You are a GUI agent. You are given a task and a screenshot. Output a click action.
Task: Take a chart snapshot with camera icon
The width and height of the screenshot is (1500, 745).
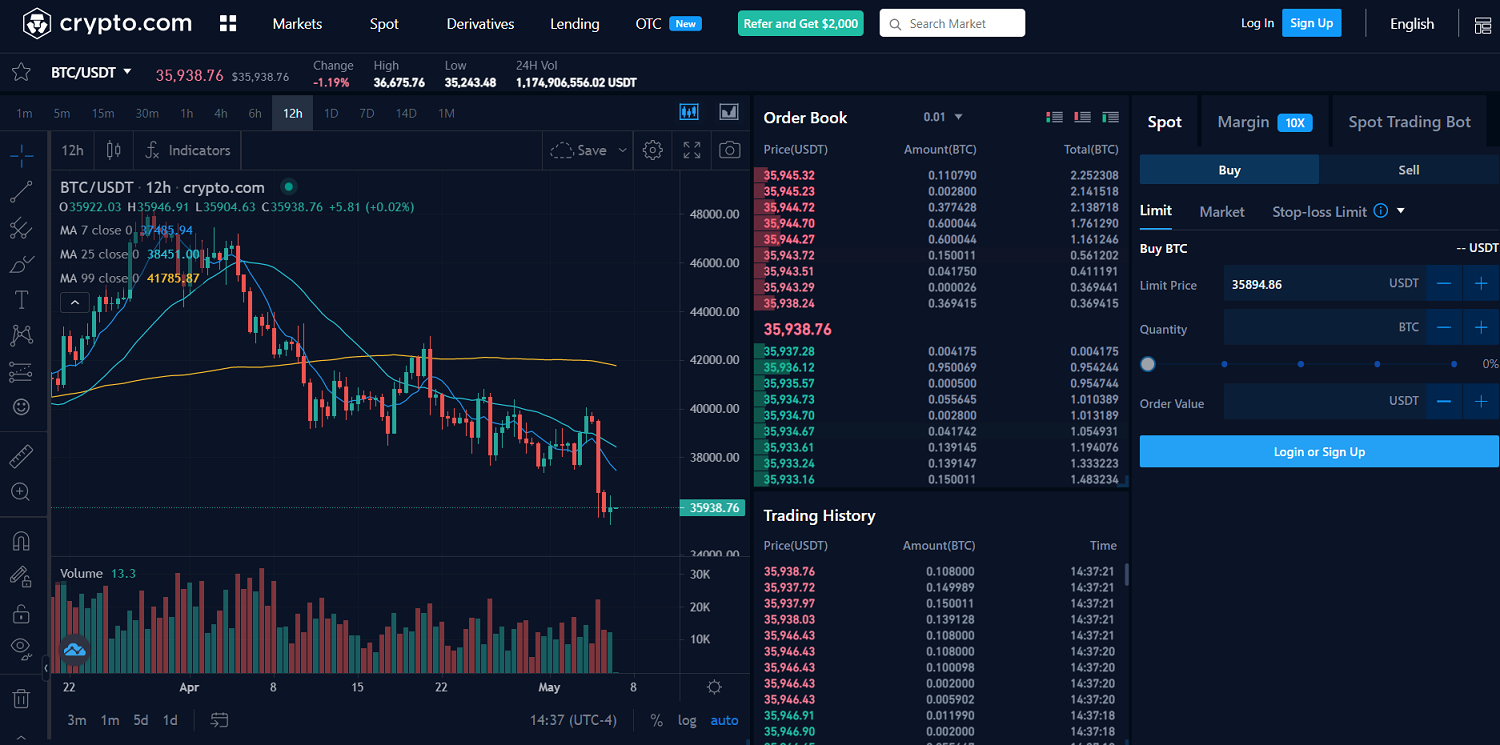(730, 150)
